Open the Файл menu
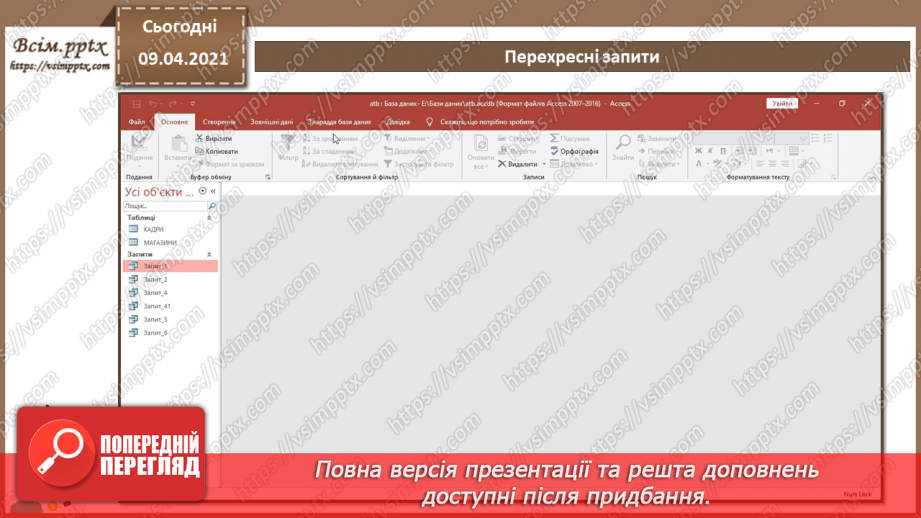921x518 pixels. [137, 122]
